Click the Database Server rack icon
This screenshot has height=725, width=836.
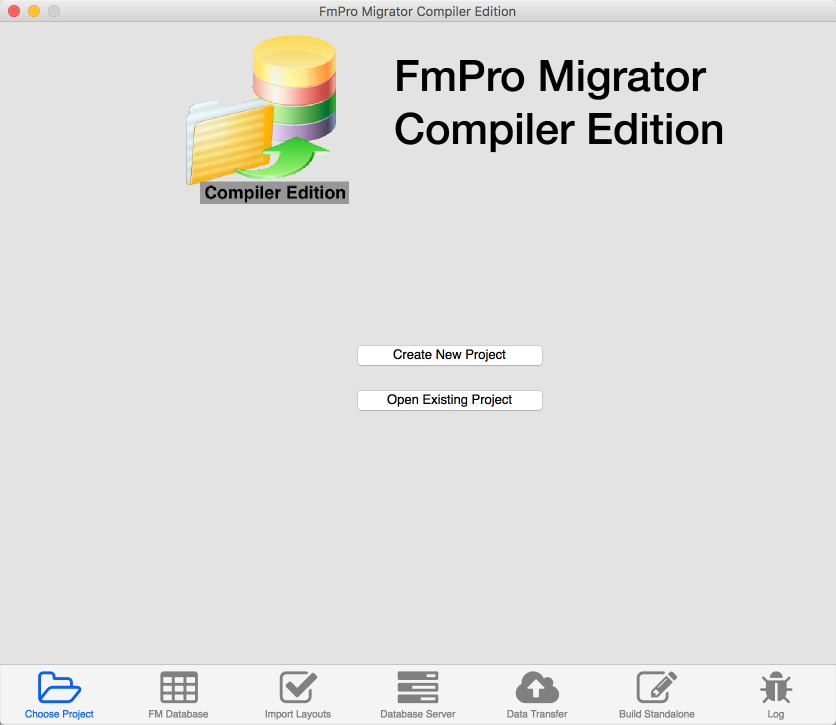418,688
